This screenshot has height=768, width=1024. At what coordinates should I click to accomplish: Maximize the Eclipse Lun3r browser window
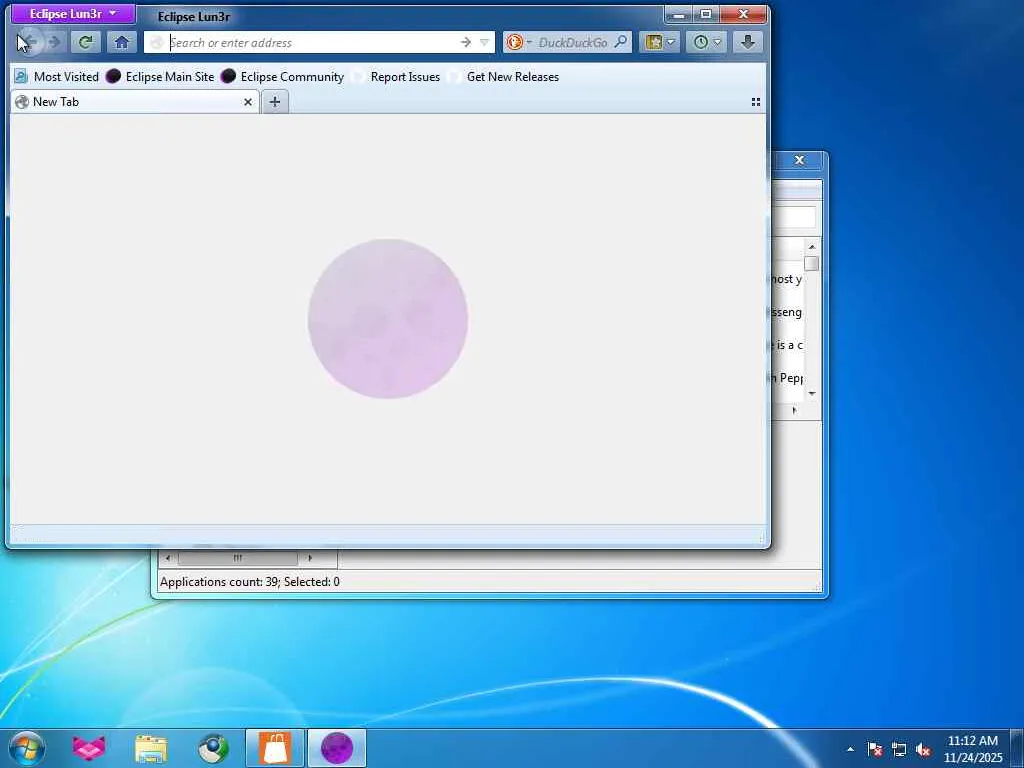point(706,14)
